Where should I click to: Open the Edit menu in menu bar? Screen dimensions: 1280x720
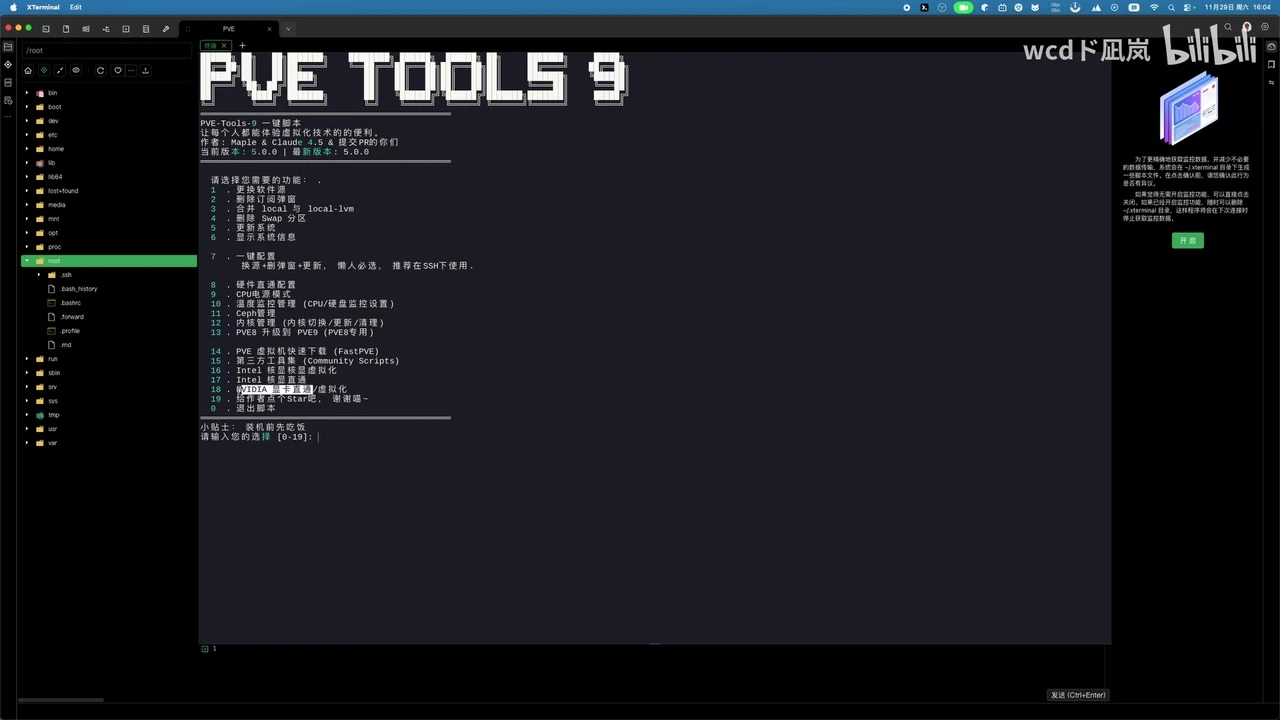pyautogui.click(x=76, y=7)
